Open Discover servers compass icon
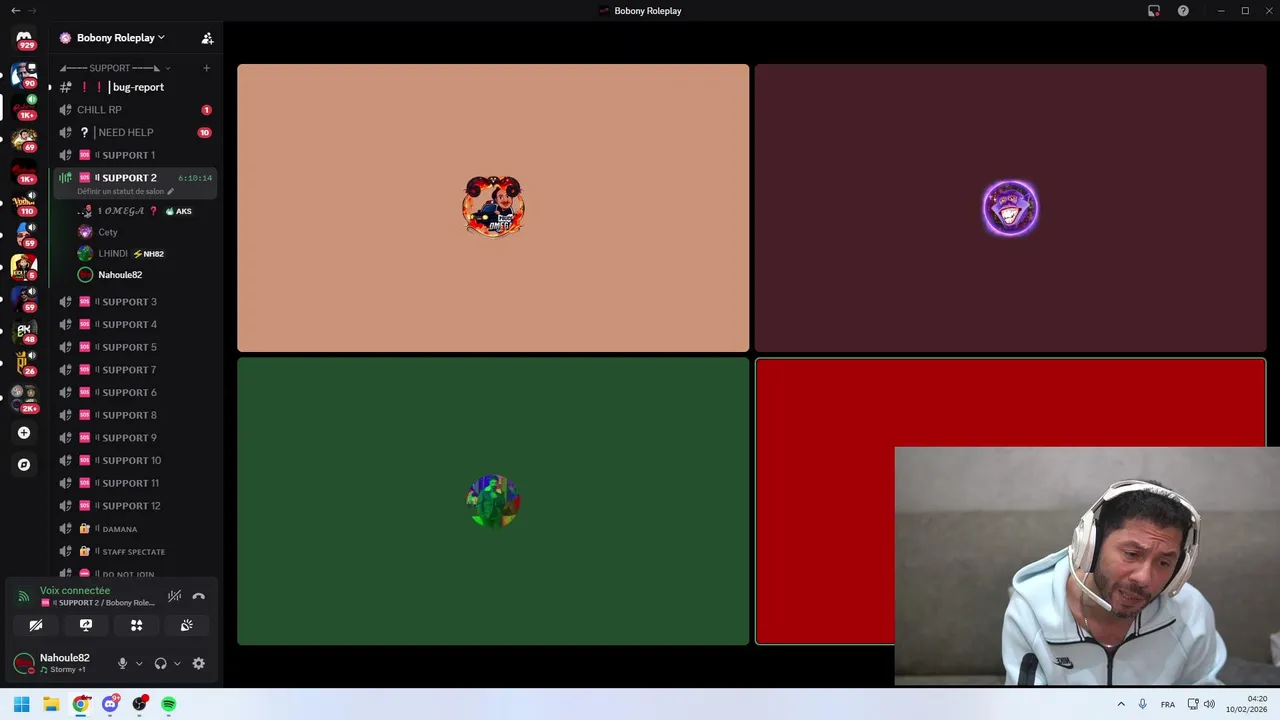 pyautogui.click(x=24, y=465)
